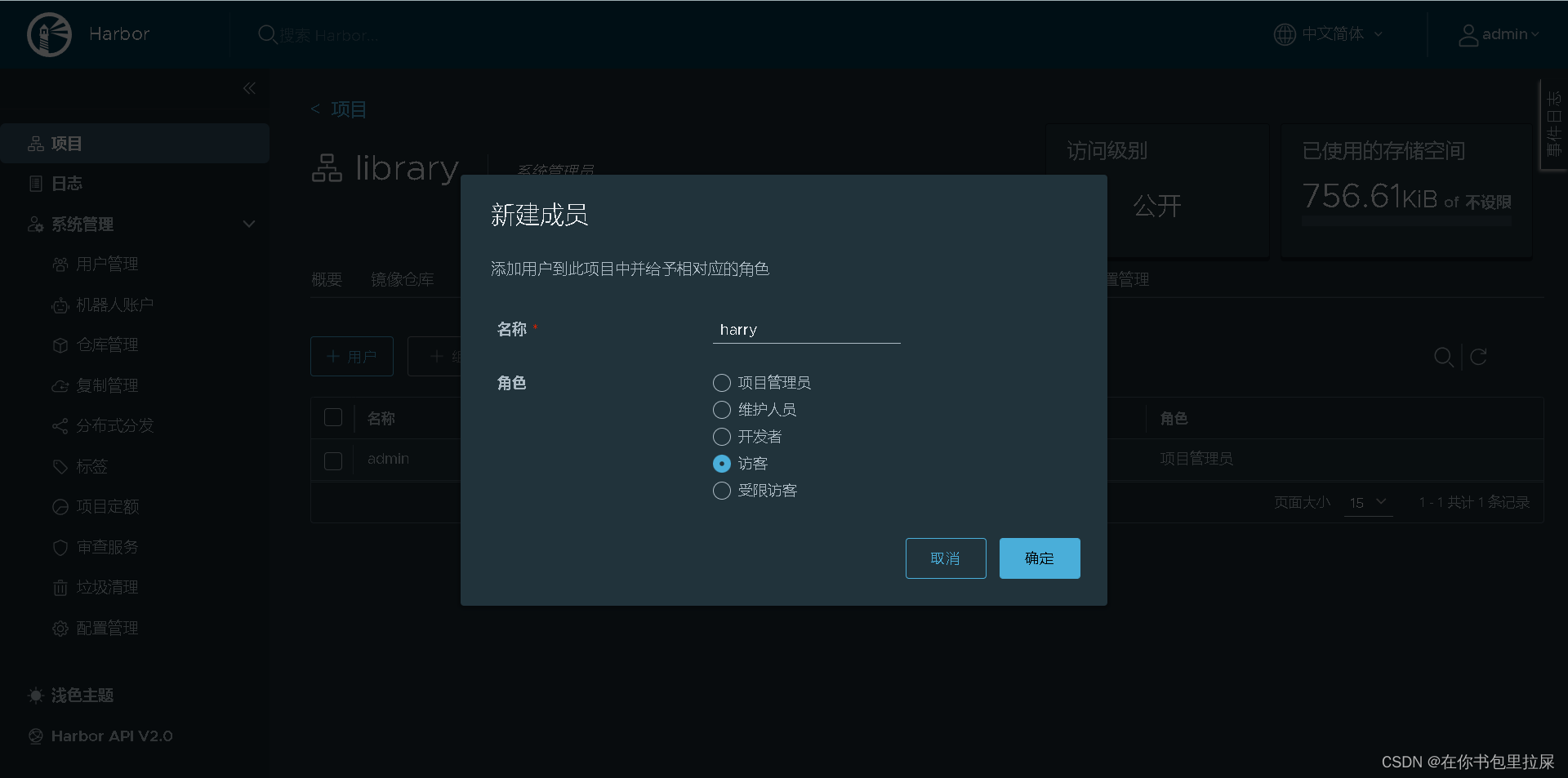The height and width of the screenshot is (778, 1568).
Task: Select the 项目管理员 role radio button
Action: [721, 382]
